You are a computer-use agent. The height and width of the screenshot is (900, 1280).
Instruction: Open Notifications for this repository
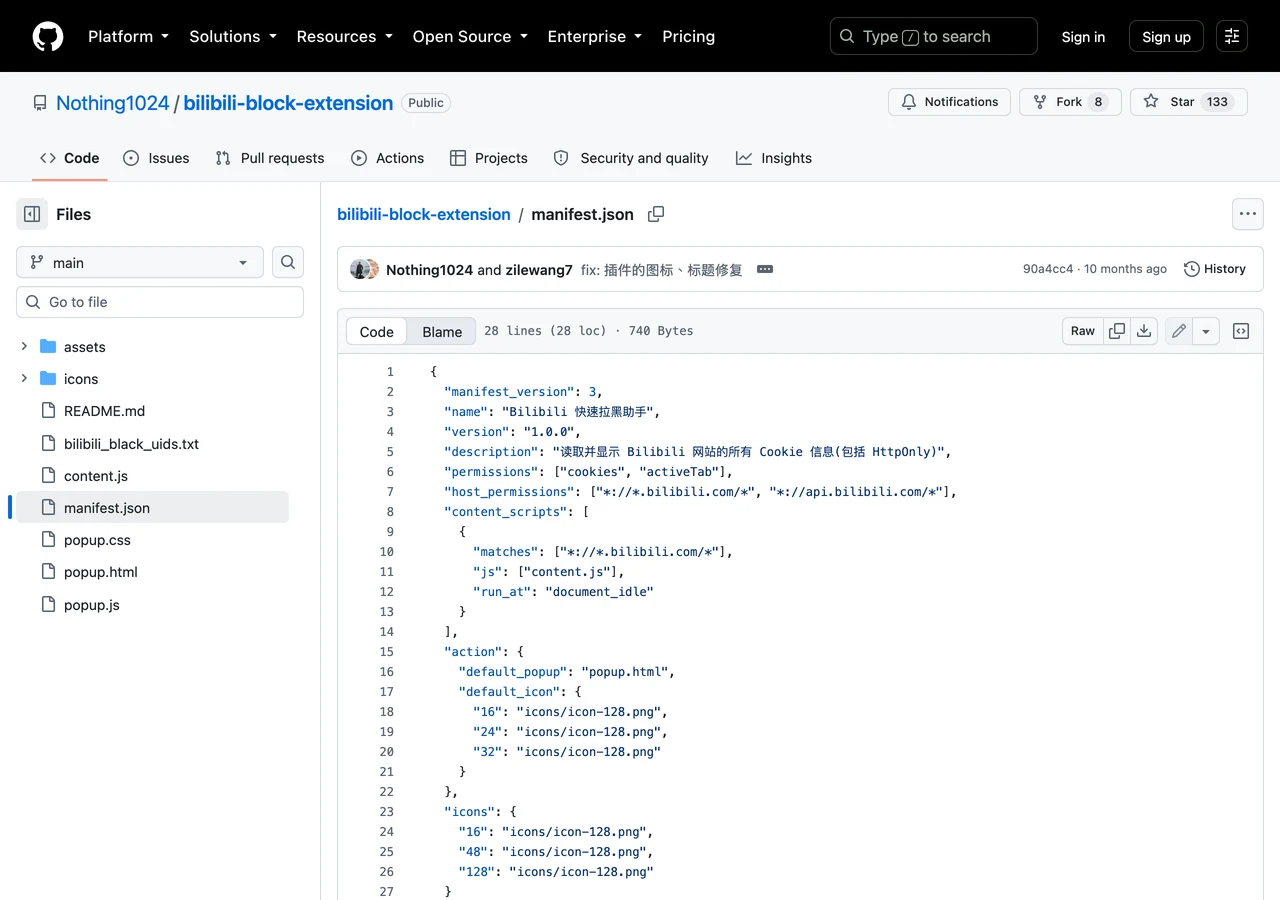[x=949, y=102]
